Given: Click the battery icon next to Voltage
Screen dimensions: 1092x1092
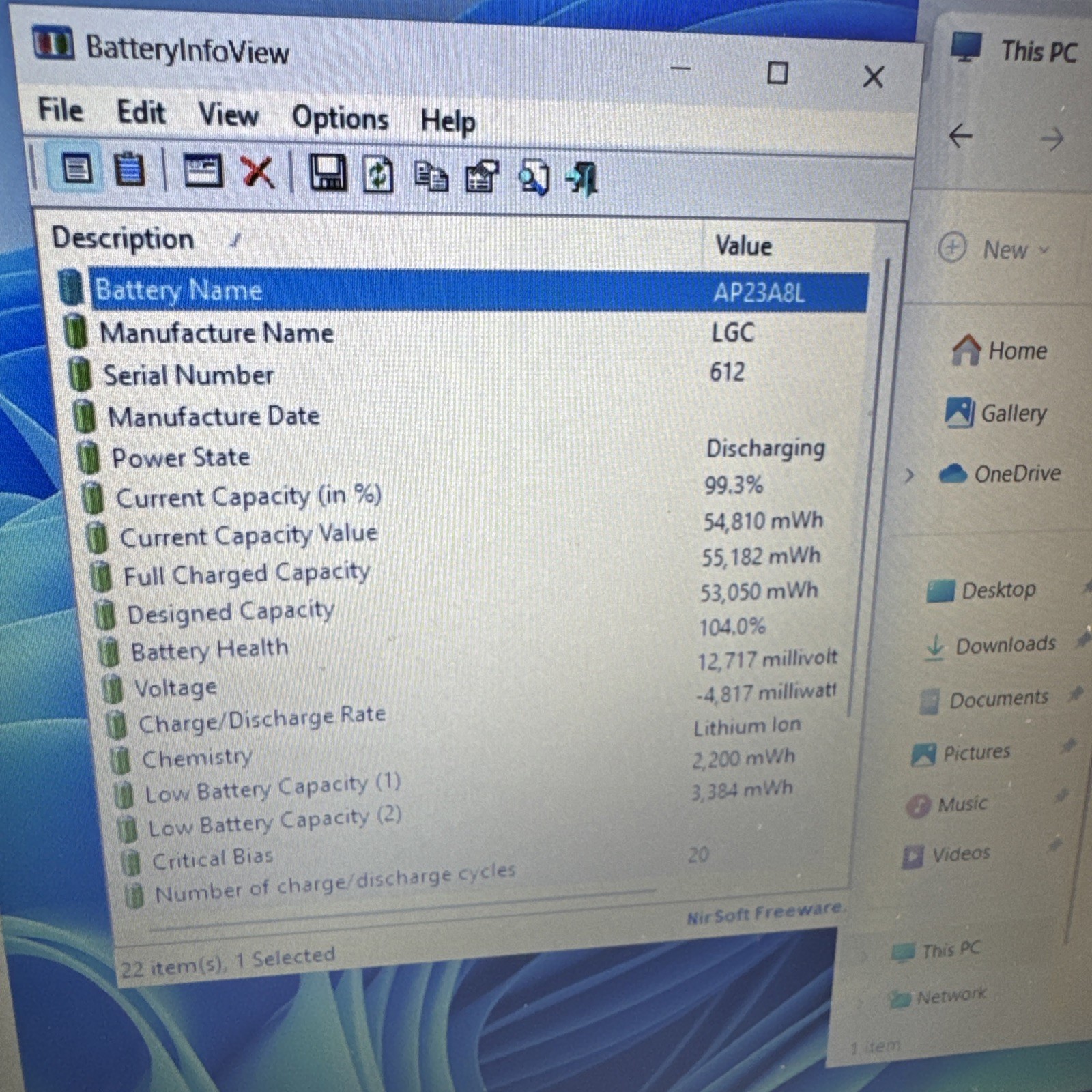Looking at the screenshot, I should (x=112, y=688).
